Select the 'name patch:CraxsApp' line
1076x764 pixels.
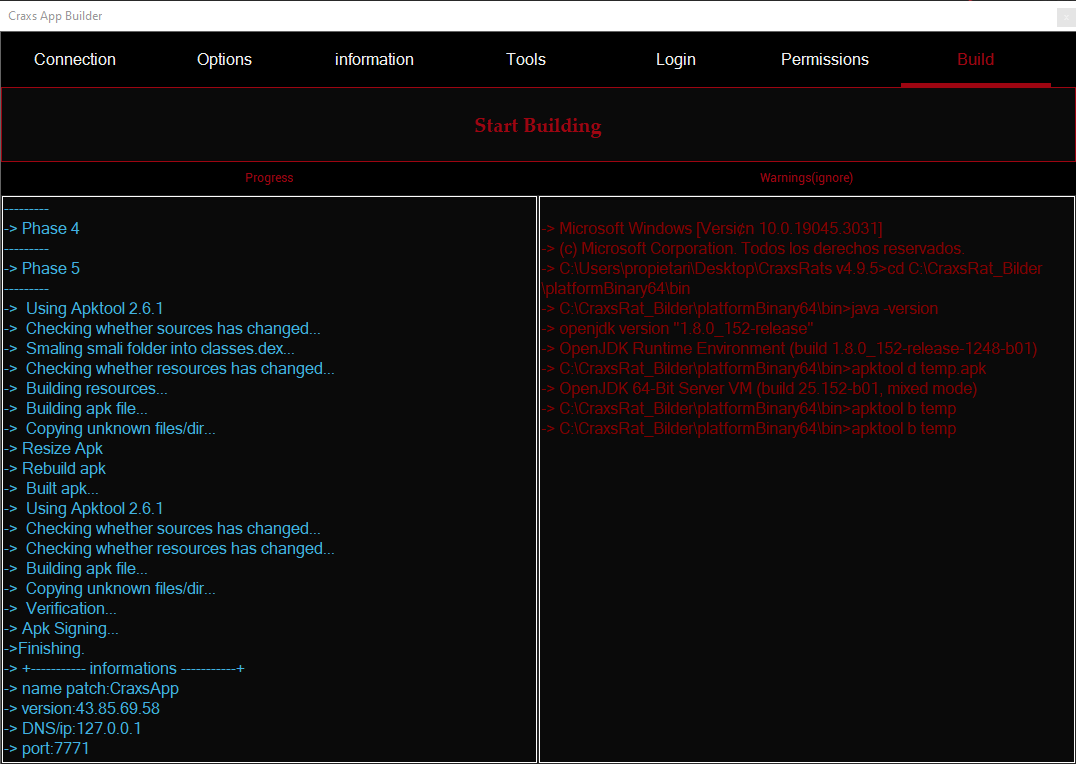click(x=91, y=688)
